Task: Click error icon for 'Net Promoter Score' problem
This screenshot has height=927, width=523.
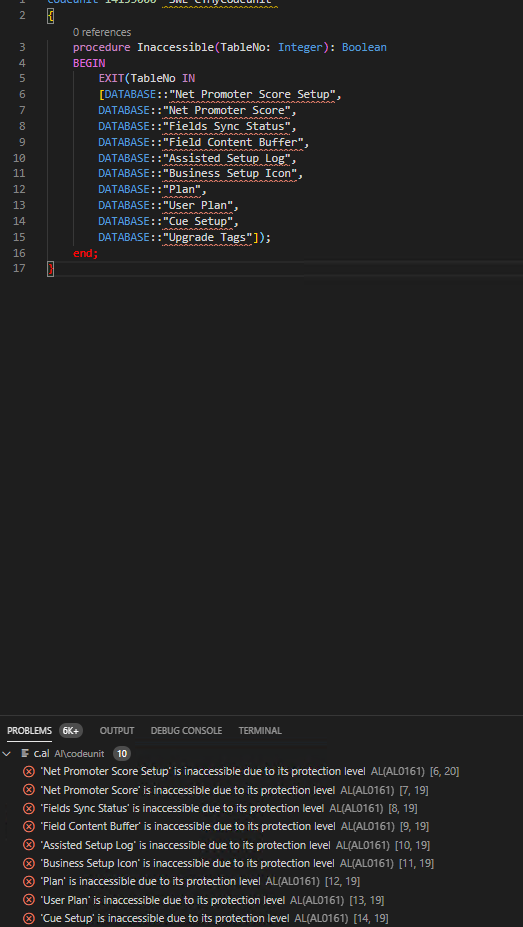Action: pyautogui.click(x=28, y=790)
